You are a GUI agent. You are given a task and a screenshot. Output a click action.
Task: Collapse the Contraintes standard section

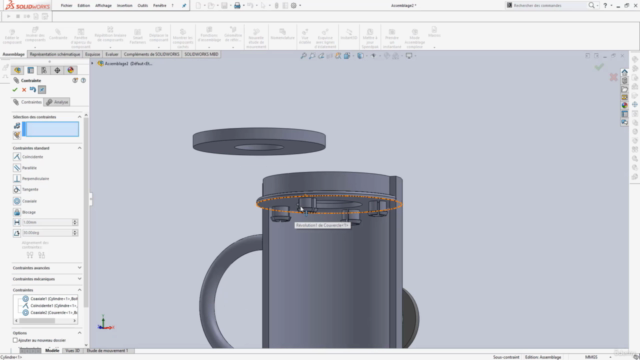pyautogui.click(x=80, y=148)
